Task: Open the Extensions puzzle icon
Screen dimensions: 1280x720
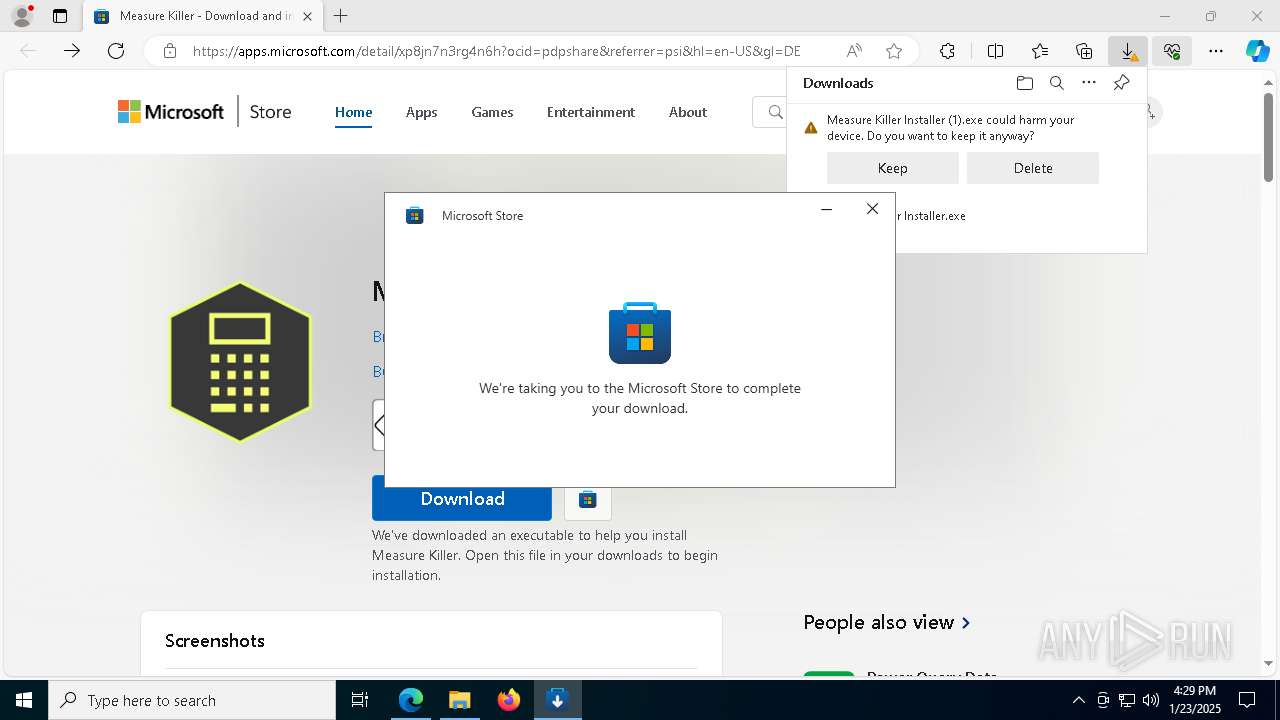Action: pyautogui.click(x=947, y=51)
